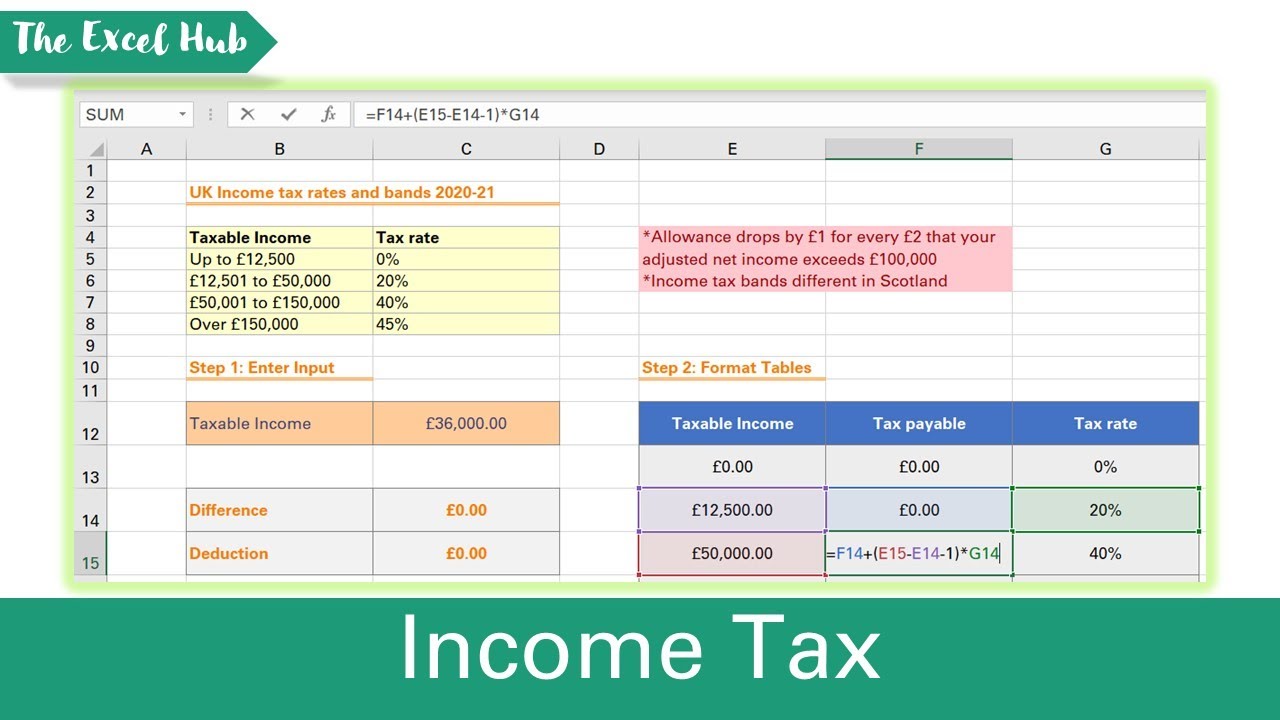The width and height of the screenshot is (1280, 720).
Task: Select row 14 header
Action: click(x=92, y=510)
